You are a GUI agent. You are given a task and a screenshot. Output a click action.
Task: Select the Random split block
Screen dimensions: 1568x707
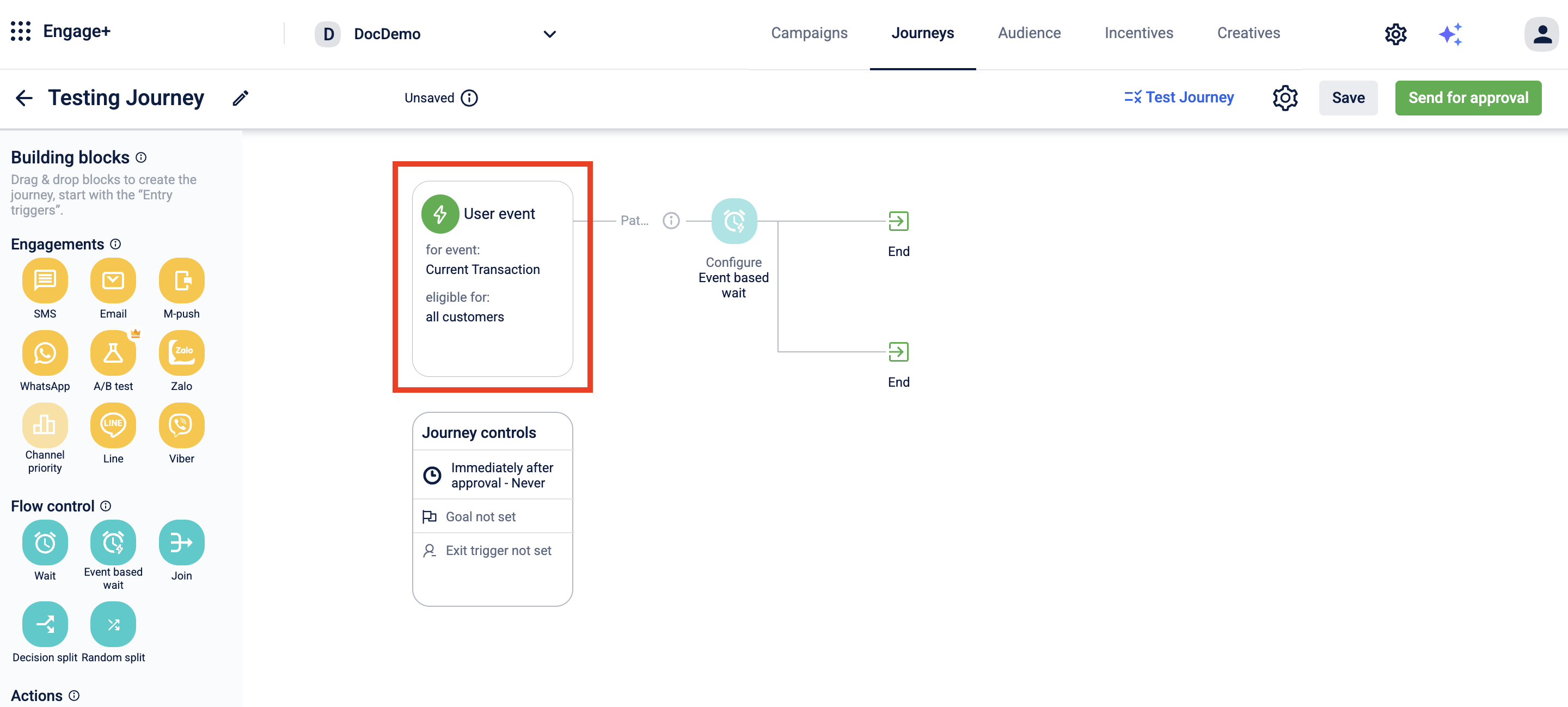point(113,624)
